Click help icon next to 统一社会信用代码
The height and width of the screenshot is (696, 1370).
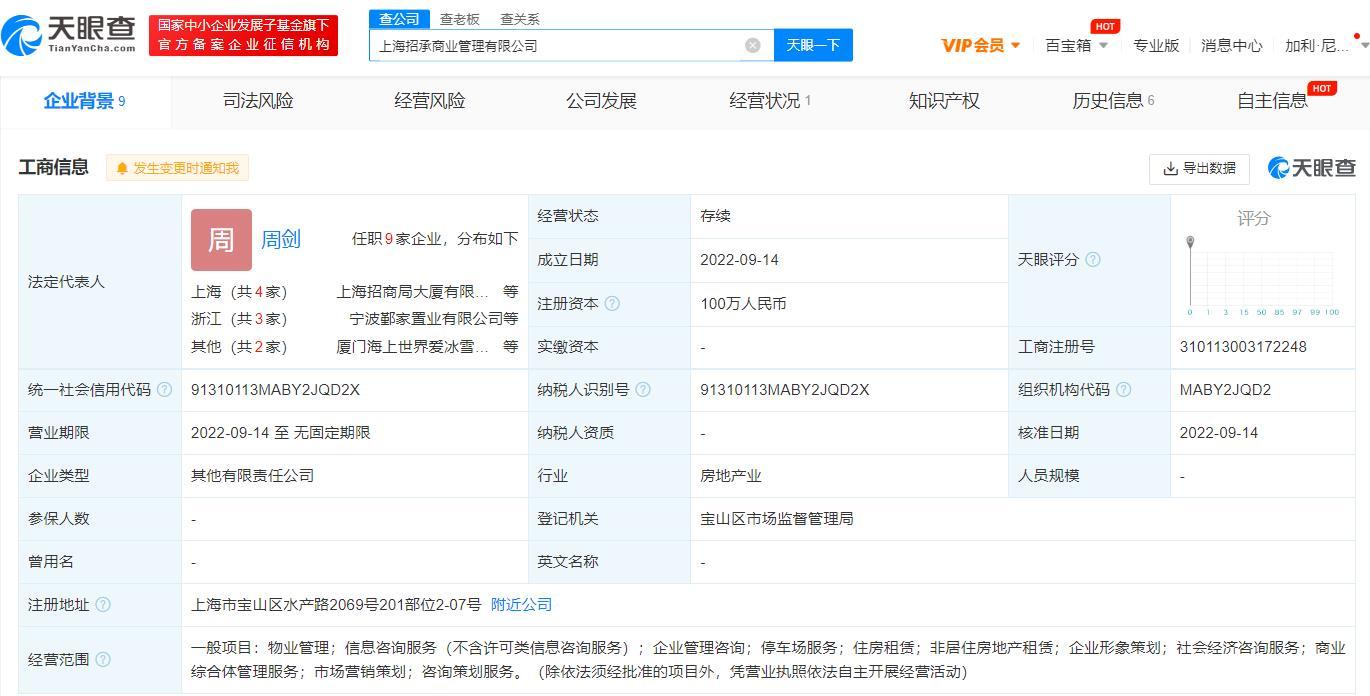tap(164, 390)
